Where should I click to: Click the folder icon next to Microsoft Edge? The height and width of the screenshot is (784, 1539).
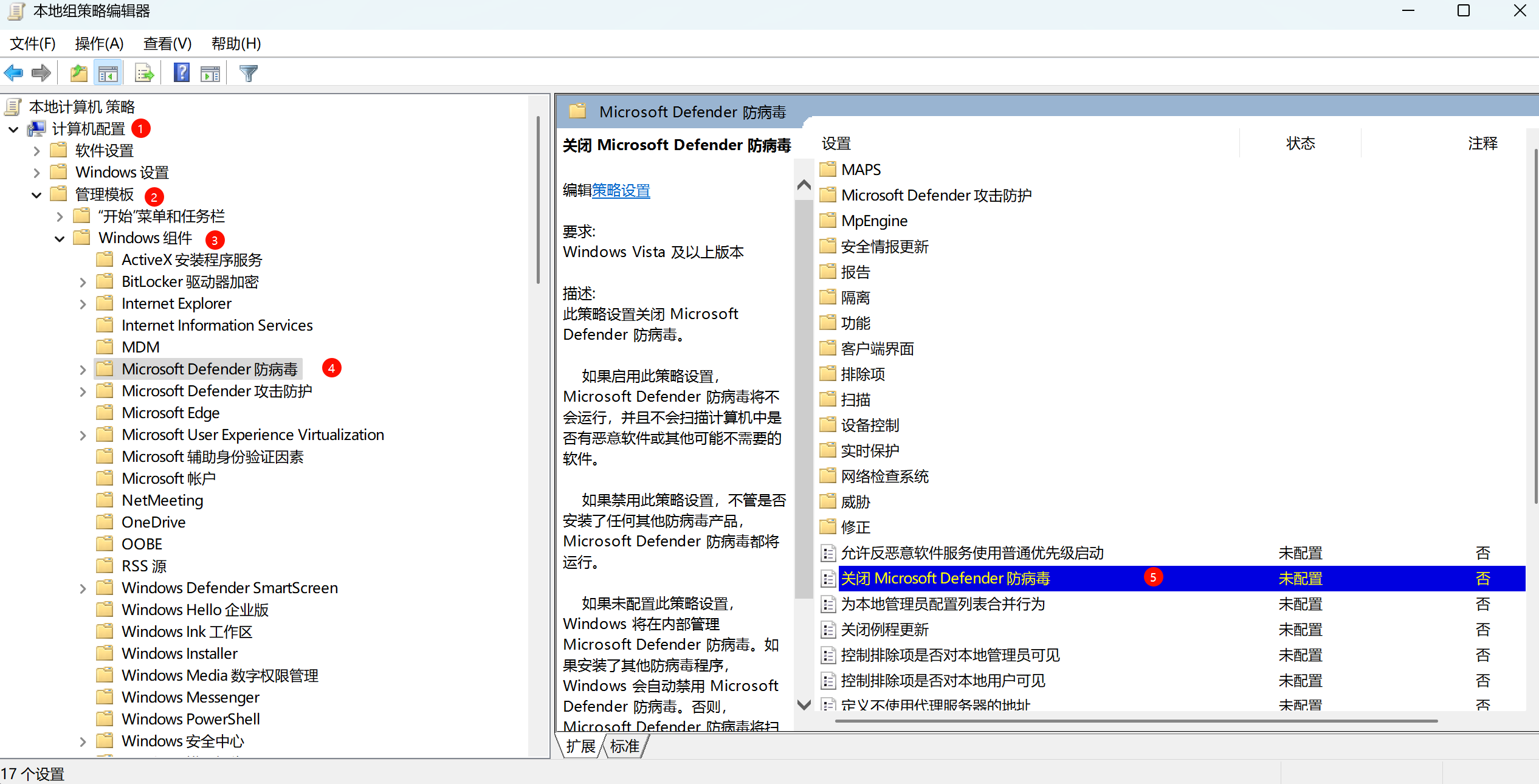[x=105, y=413]
